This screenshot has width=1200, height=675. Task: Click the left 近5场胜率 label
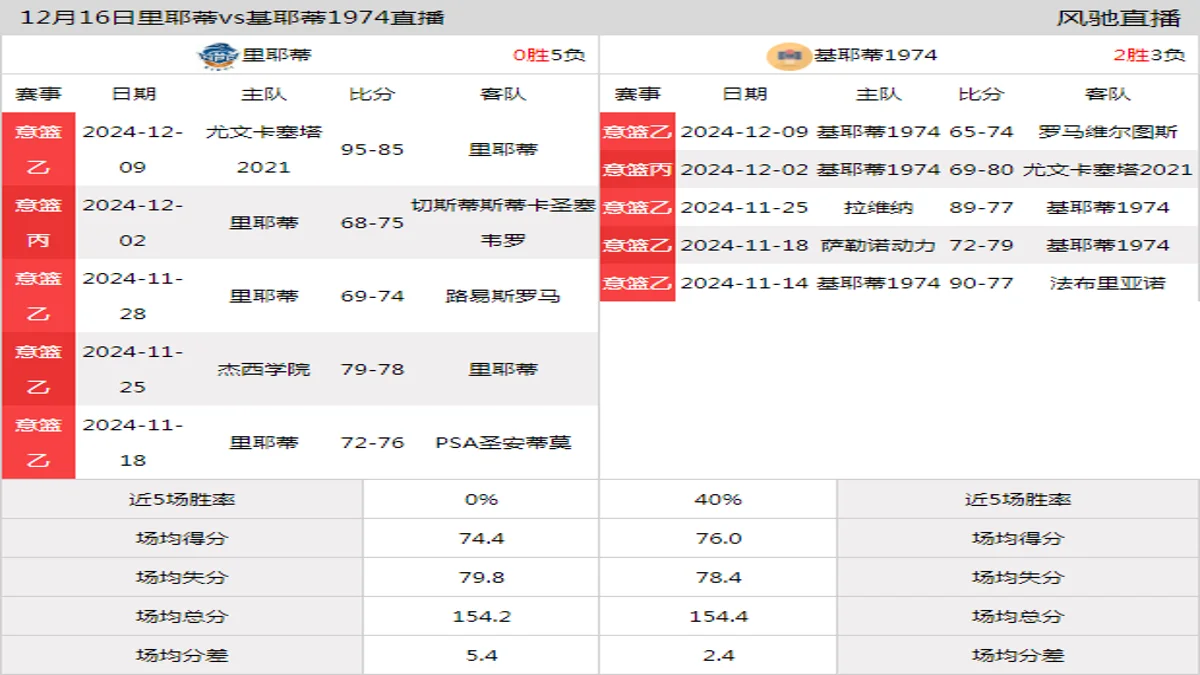coord(182,499)
